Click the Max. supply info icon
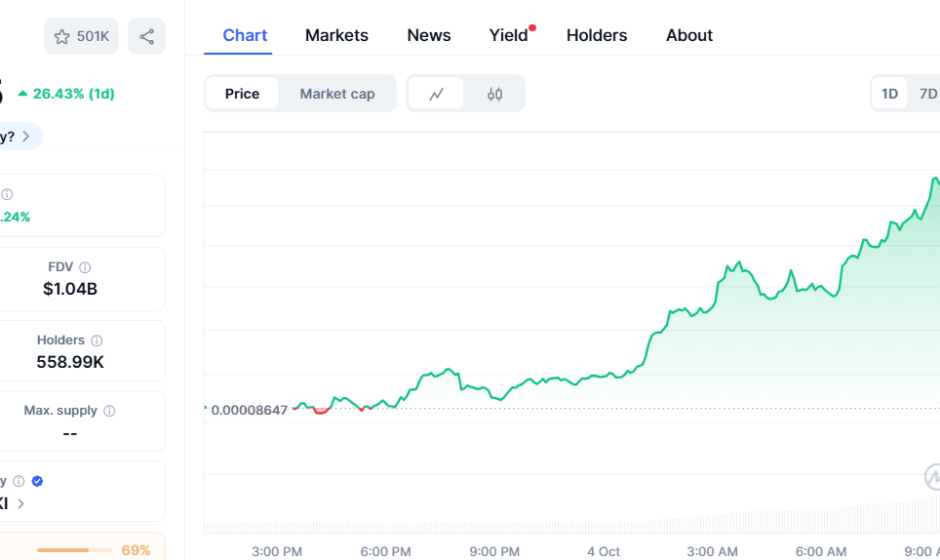The width and height of the screenshot is (940, 560). pyautogui.click(x=109, y=411)
